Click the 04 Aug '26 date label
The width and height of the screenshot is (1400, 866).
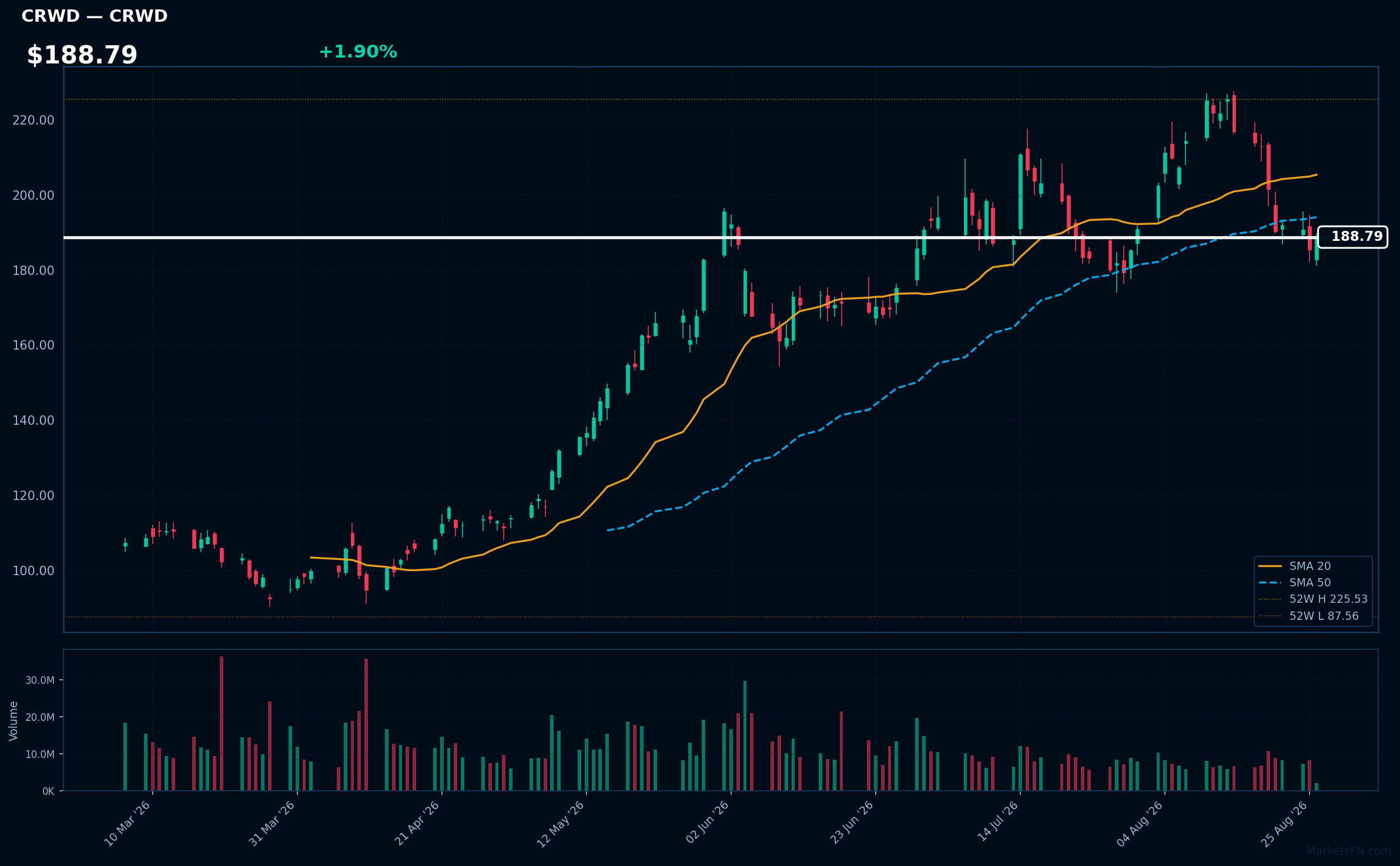(x=1140, y=824)
